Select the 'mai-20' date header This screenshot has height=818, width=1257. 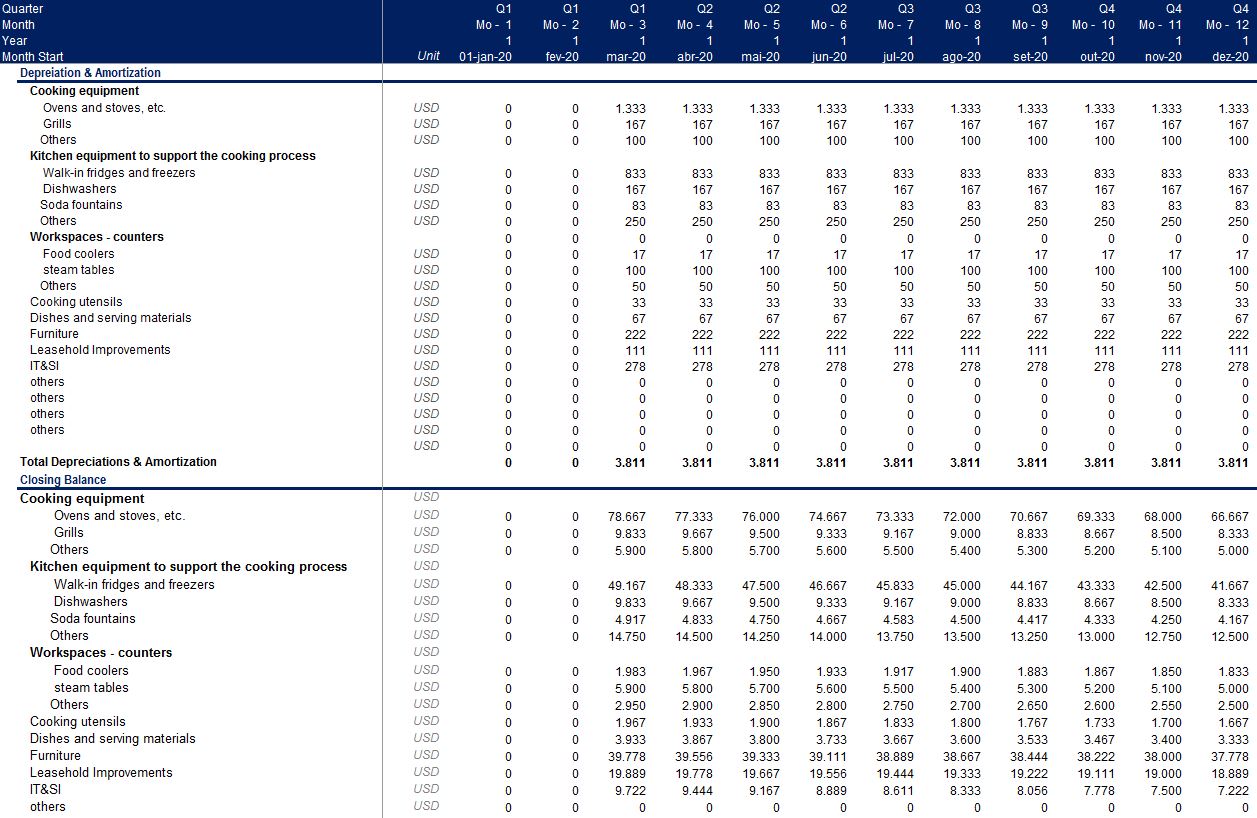click(x=760, y=56)
